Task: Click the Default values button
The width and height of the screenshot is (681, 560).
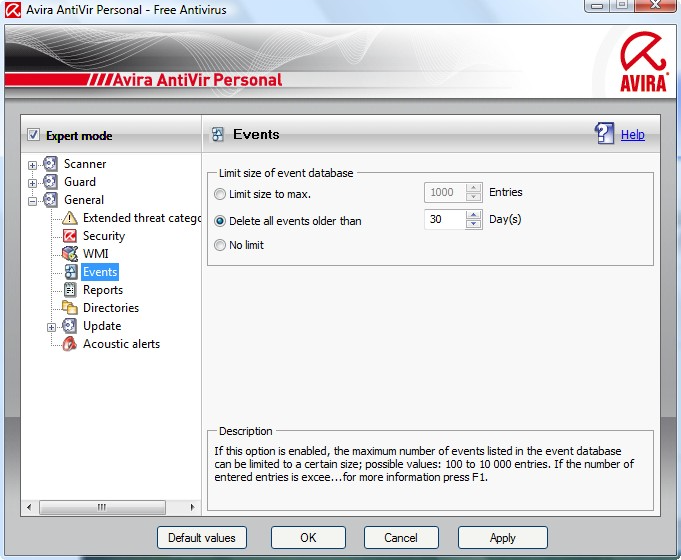Action: (202, 537)
